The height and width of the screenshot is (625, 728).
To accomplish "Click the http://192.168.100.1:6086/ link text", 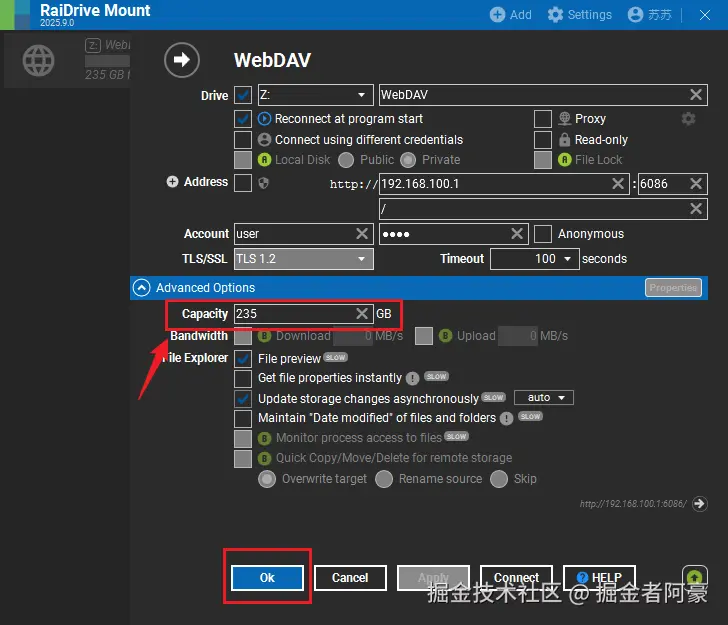I will tap(633, 504).
